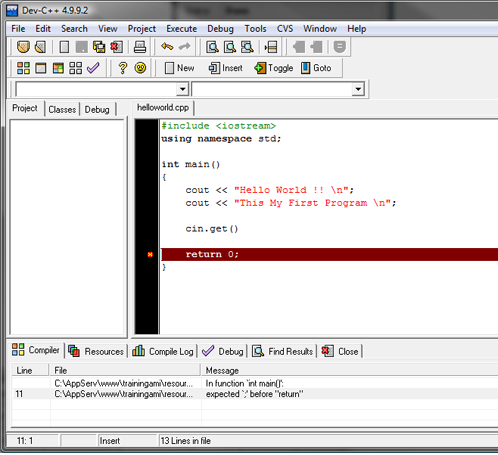Switch to the Classes tab

[x=62, y=109]
